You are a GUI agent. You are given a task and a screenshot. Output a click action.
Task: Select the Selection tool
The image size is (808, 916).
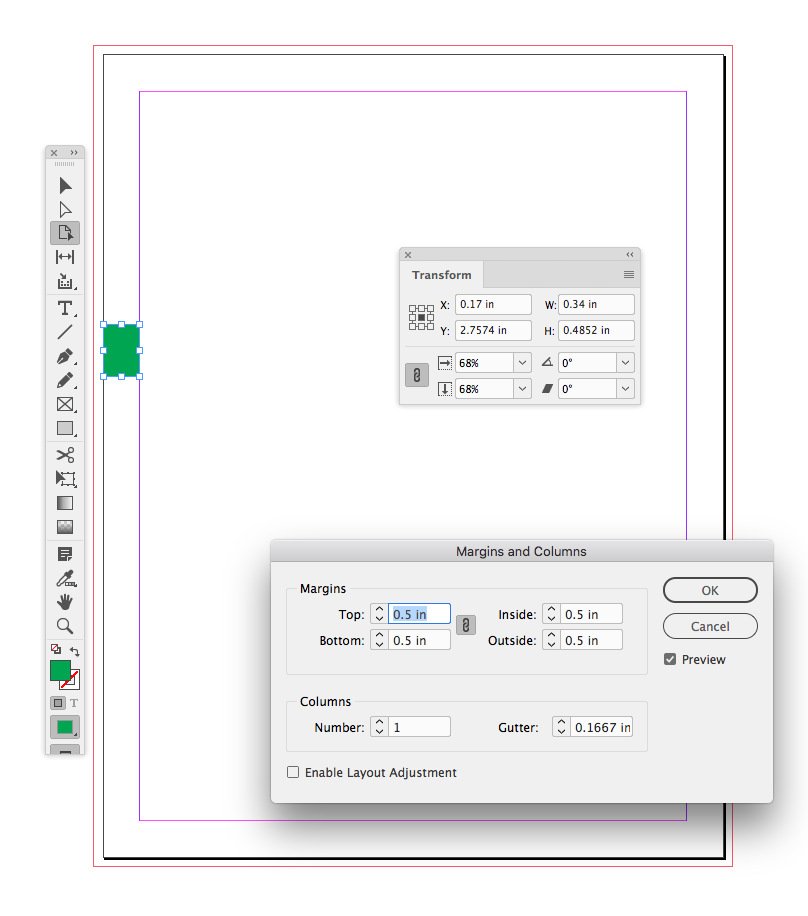65,185
